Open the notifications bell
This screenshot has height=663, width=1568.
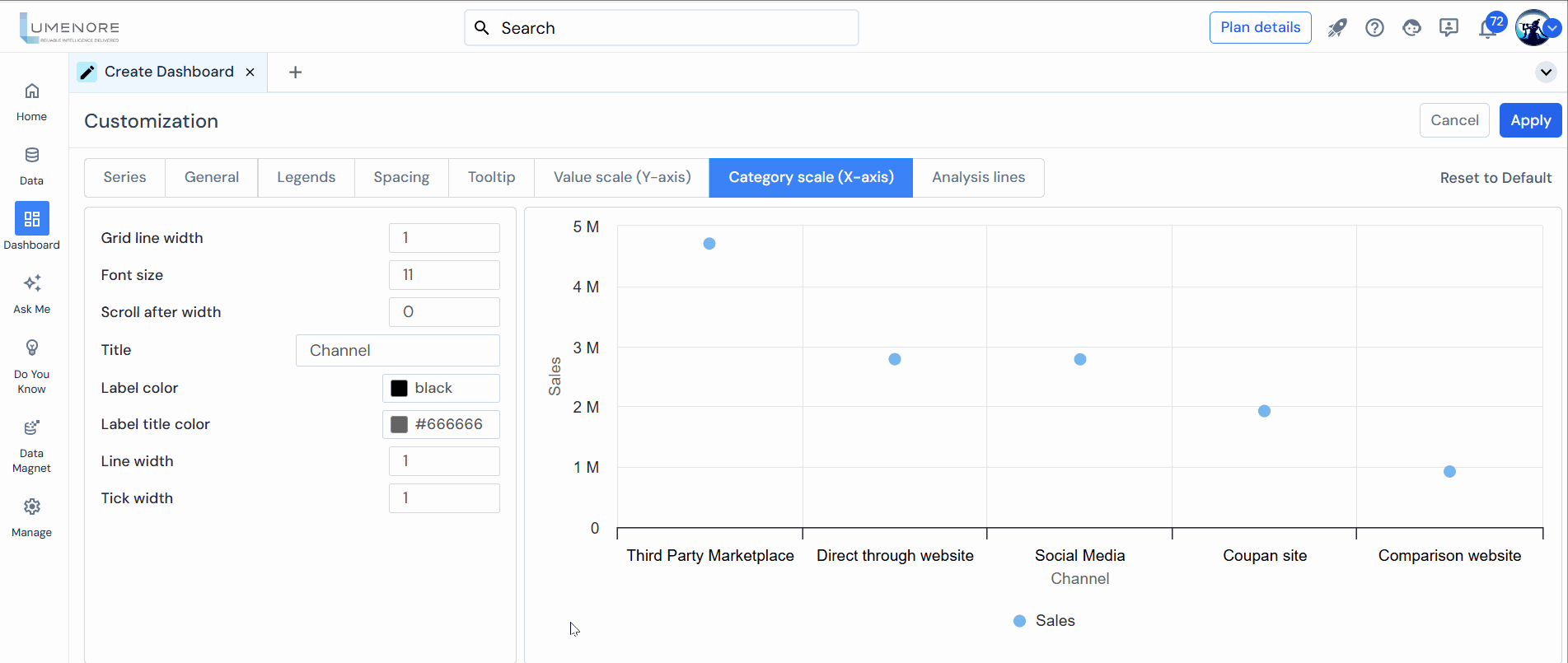coord(1487,30)
